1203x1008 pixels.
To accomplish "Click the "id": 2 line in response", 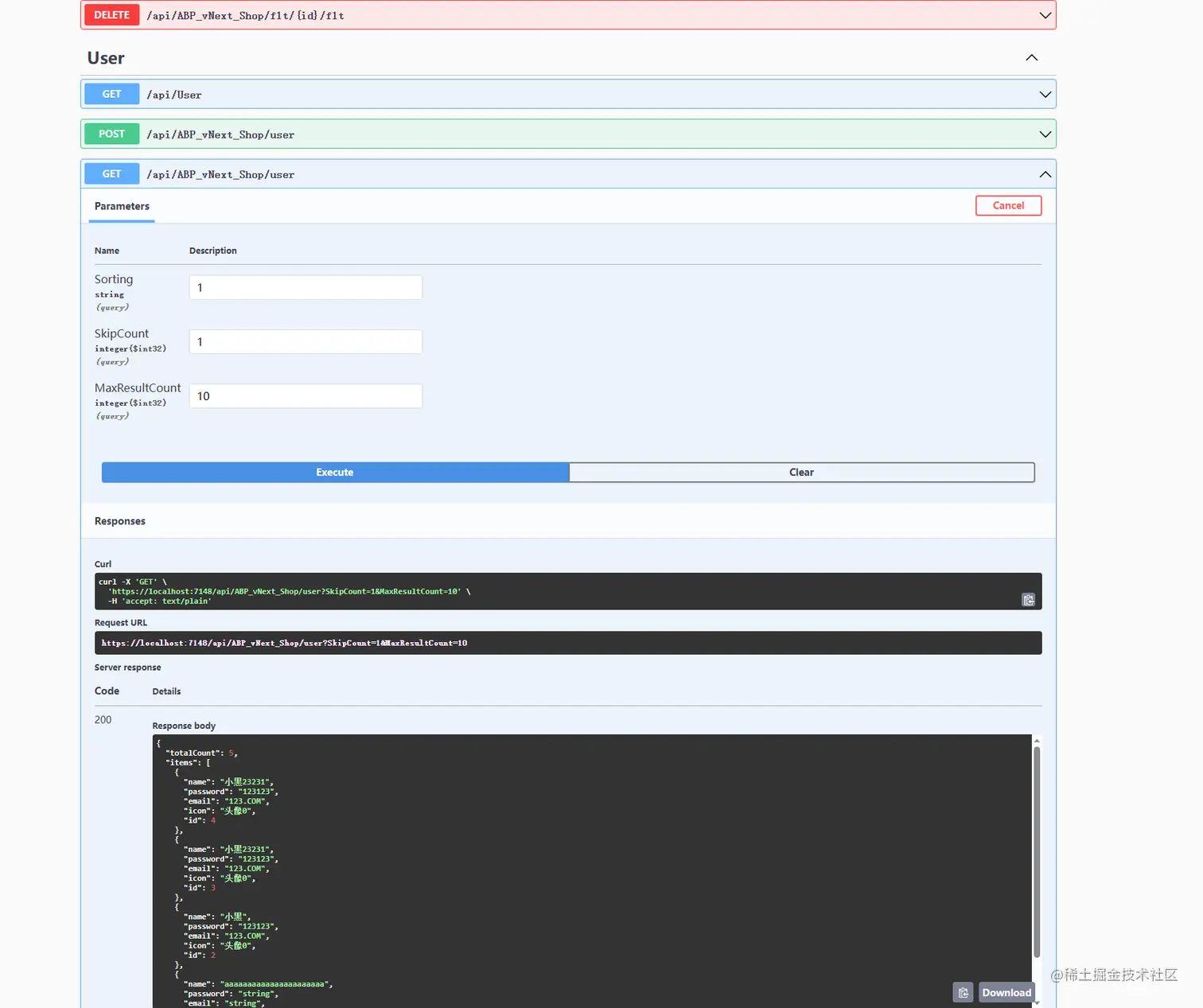I will tap(200, 955).
